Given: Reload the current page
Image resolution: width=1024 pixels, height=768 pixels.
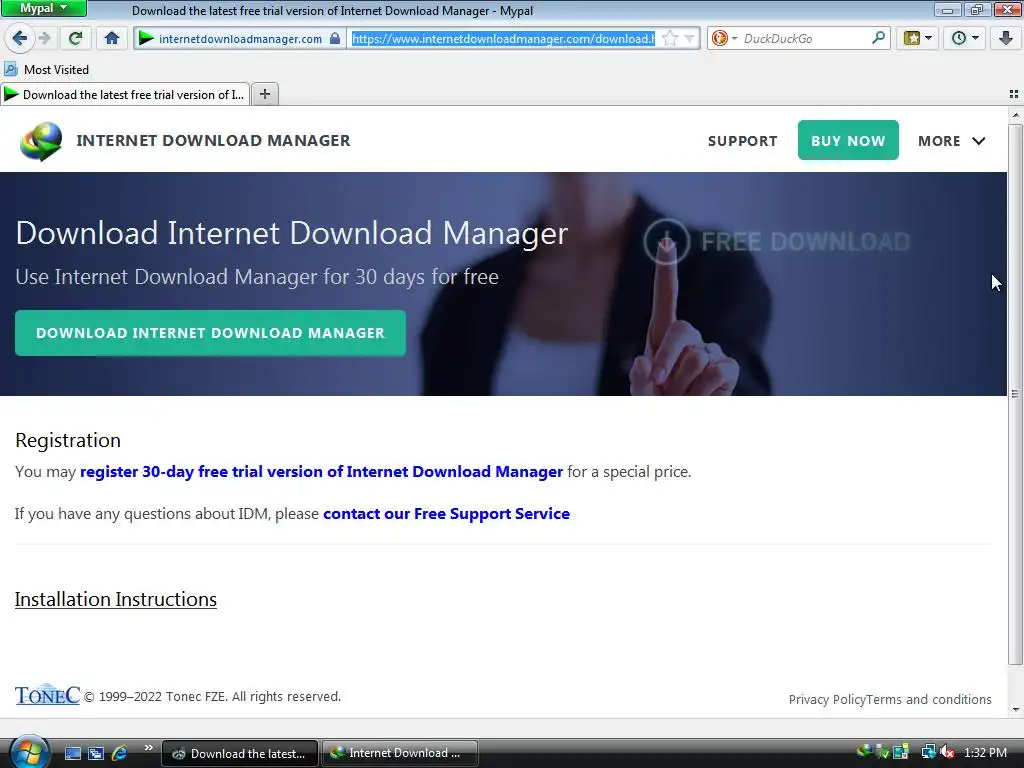Looking at the screenshot, I should pos(75,38).
